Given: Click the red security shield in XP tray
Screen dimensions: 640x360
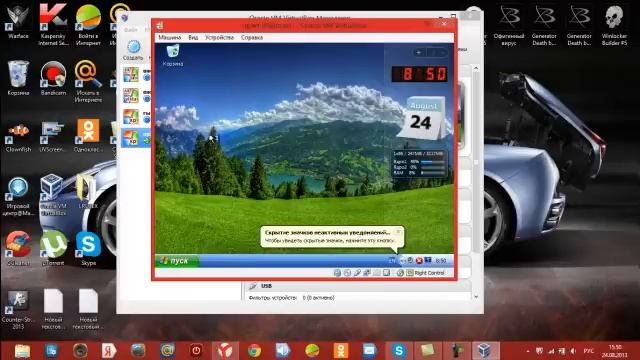Looking at the screenshot, I should pos(419,260).
